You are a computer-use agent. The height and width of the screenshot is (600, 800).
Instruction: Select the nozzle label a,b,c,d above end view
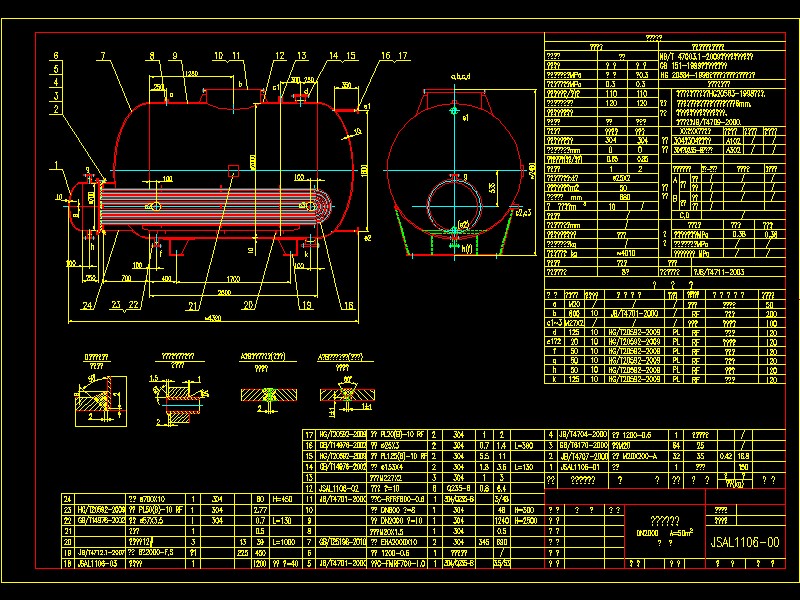point(460,76)
